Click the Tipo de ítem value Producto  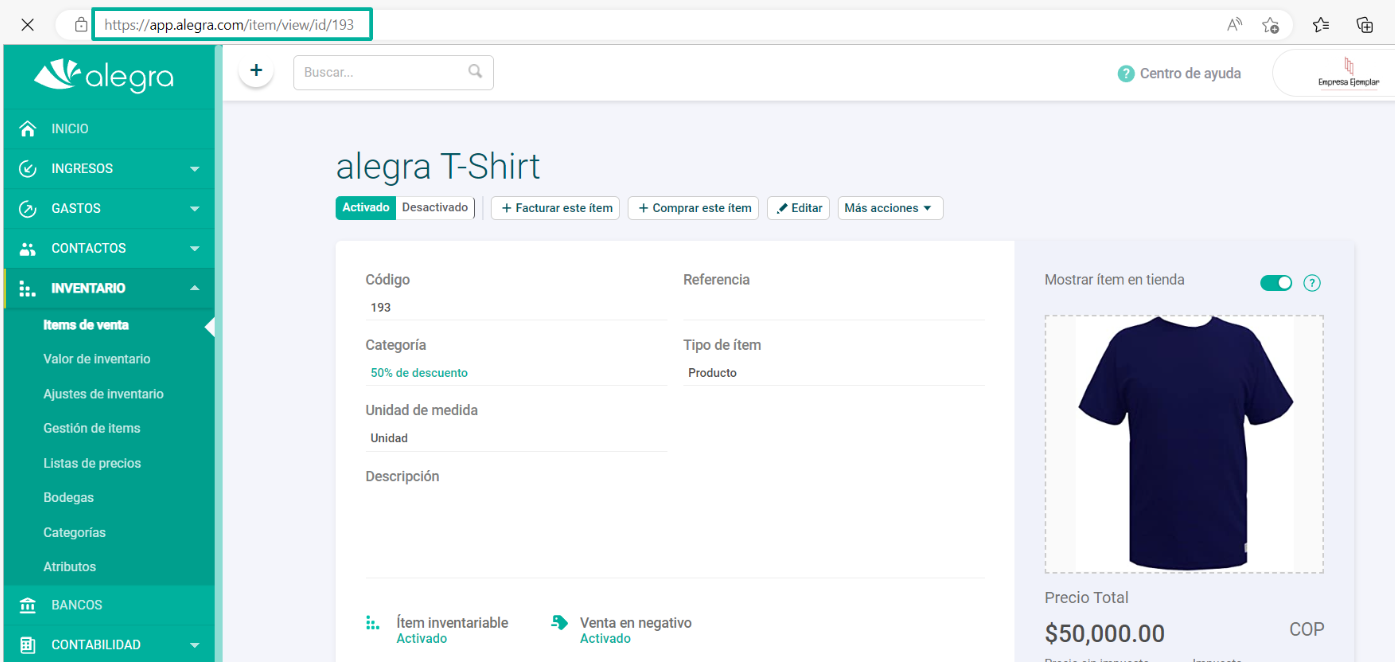(712, 373)
